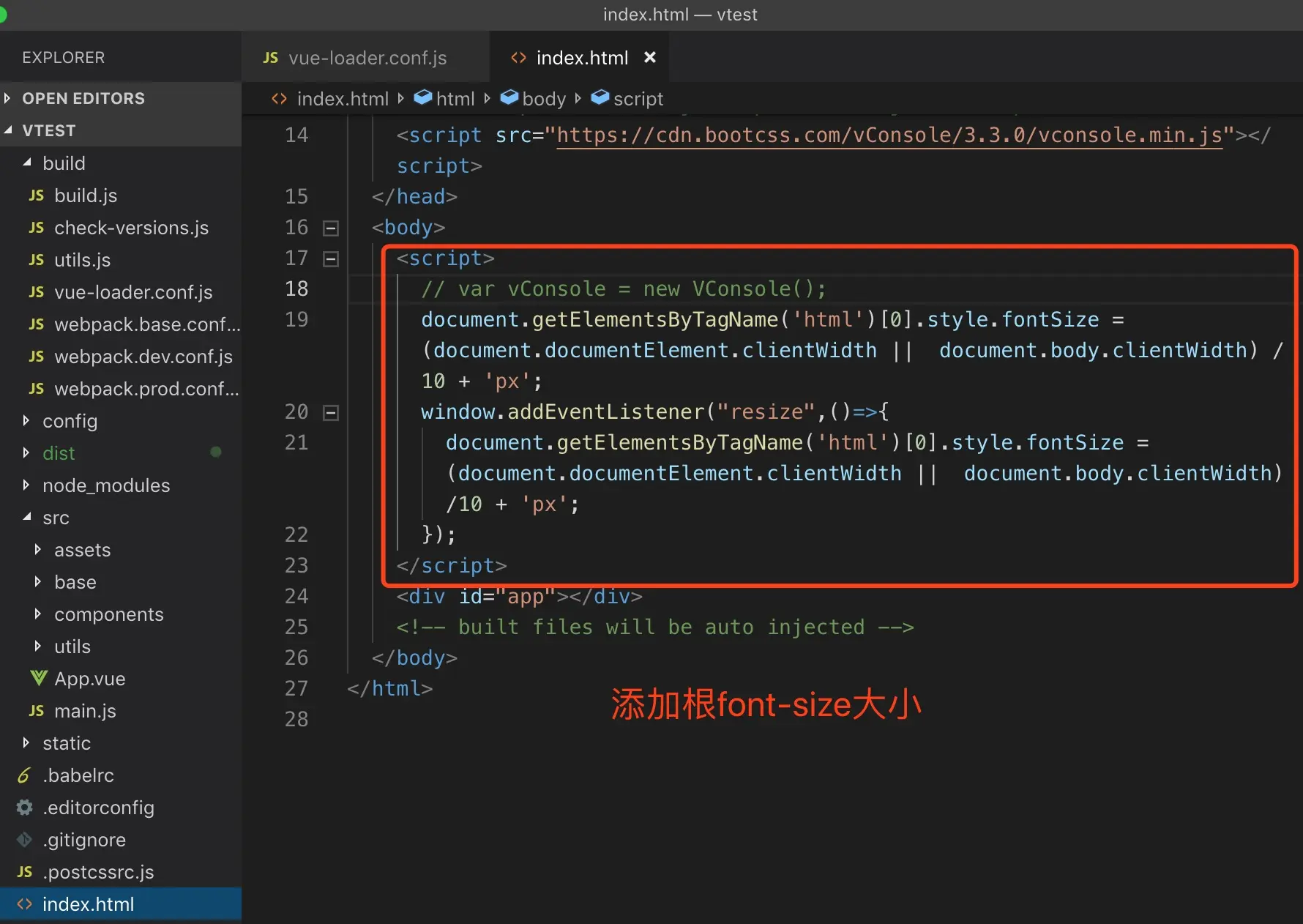
Task: Click body in the breadcrumb path
Action: (x=544, y=99)
